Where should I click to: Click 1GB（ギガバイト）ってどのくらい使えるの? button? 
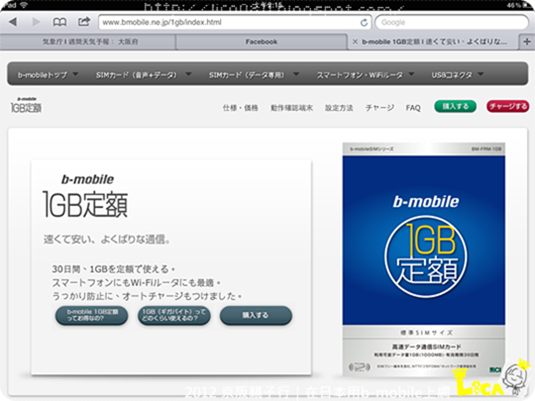point(174,315)
